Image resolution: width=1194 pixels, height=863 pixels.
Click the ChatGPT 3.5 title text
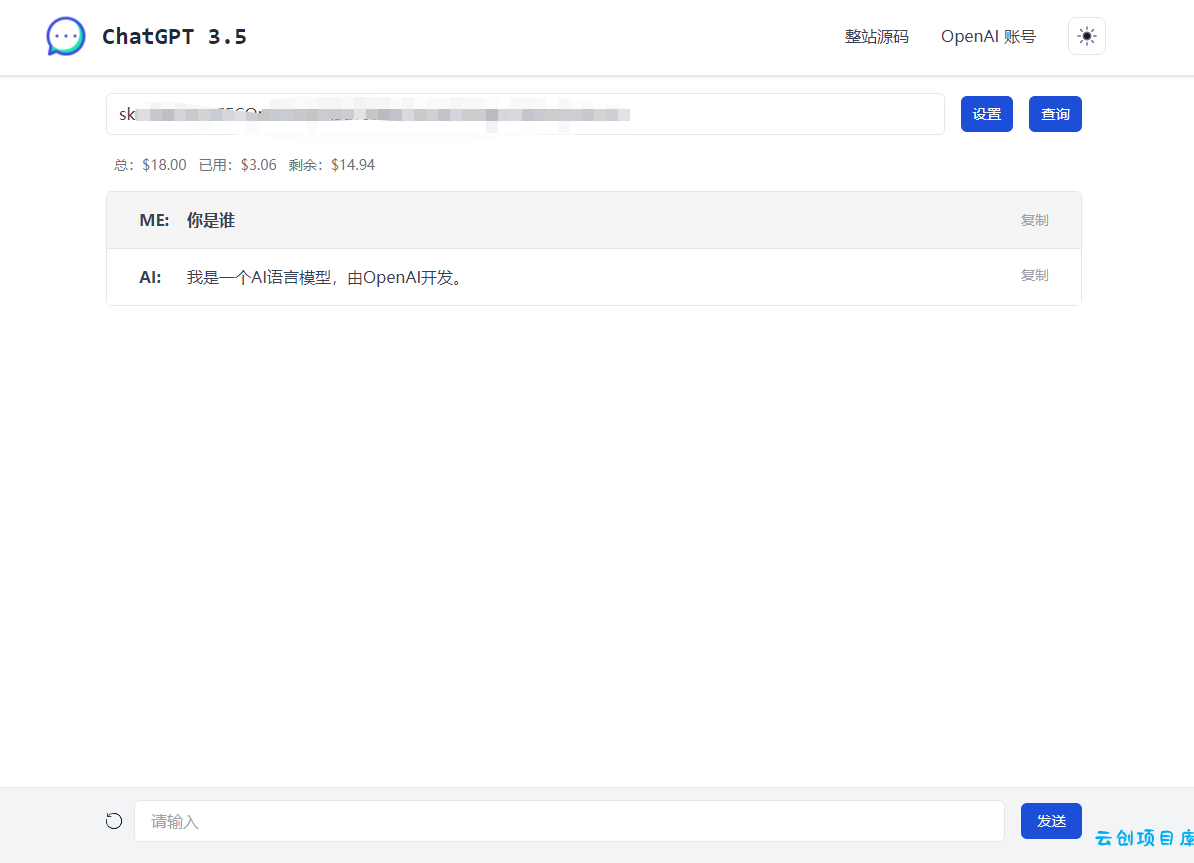point(174,37)
